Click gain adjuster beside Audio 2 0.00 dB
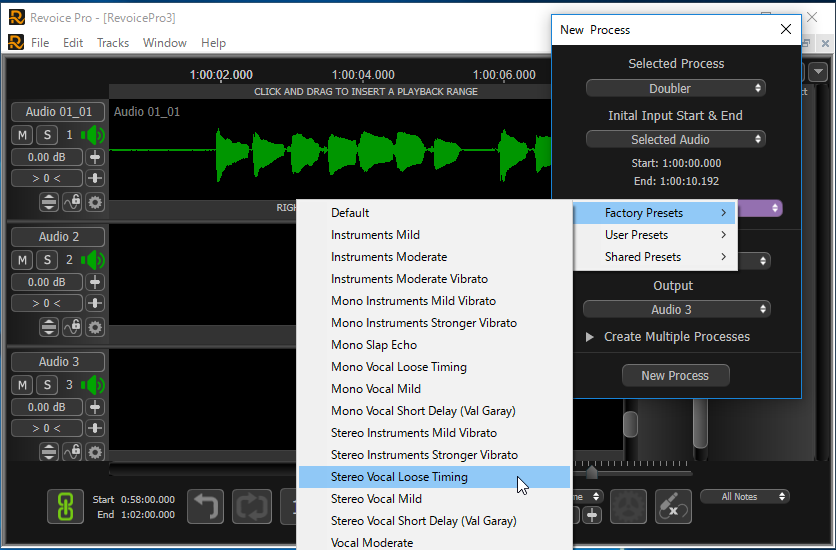The width and height of the screenshot is (836, 550). (x=95, y=282)
